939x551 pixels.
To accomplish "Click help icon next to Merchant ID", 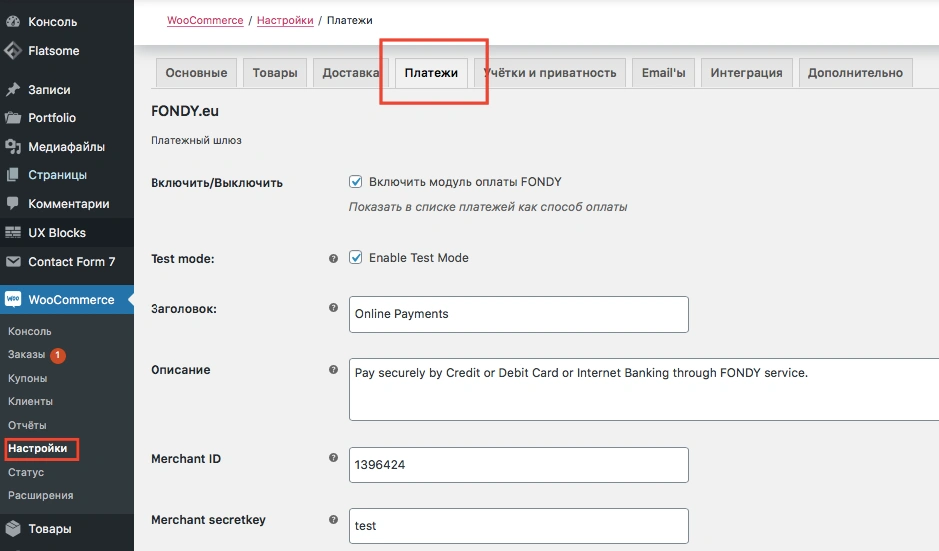I will click(334, 458).
